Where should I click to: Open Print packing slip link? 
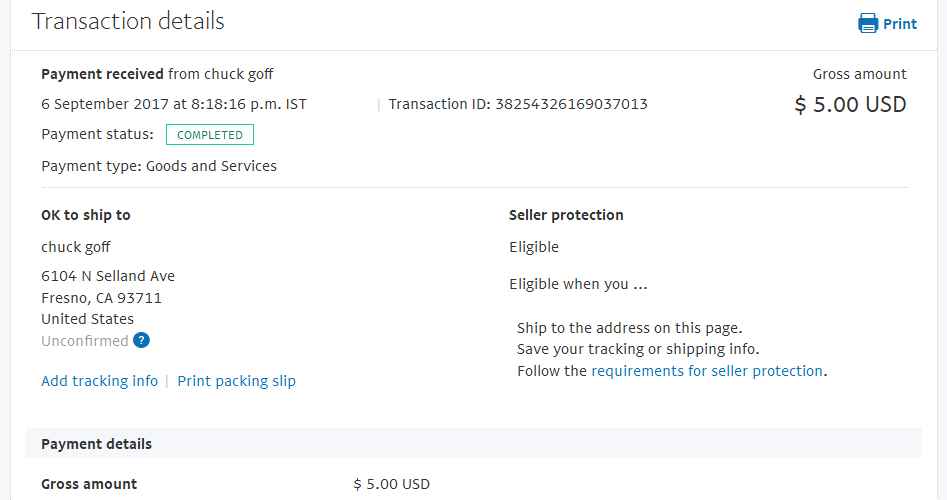point(236,381)
